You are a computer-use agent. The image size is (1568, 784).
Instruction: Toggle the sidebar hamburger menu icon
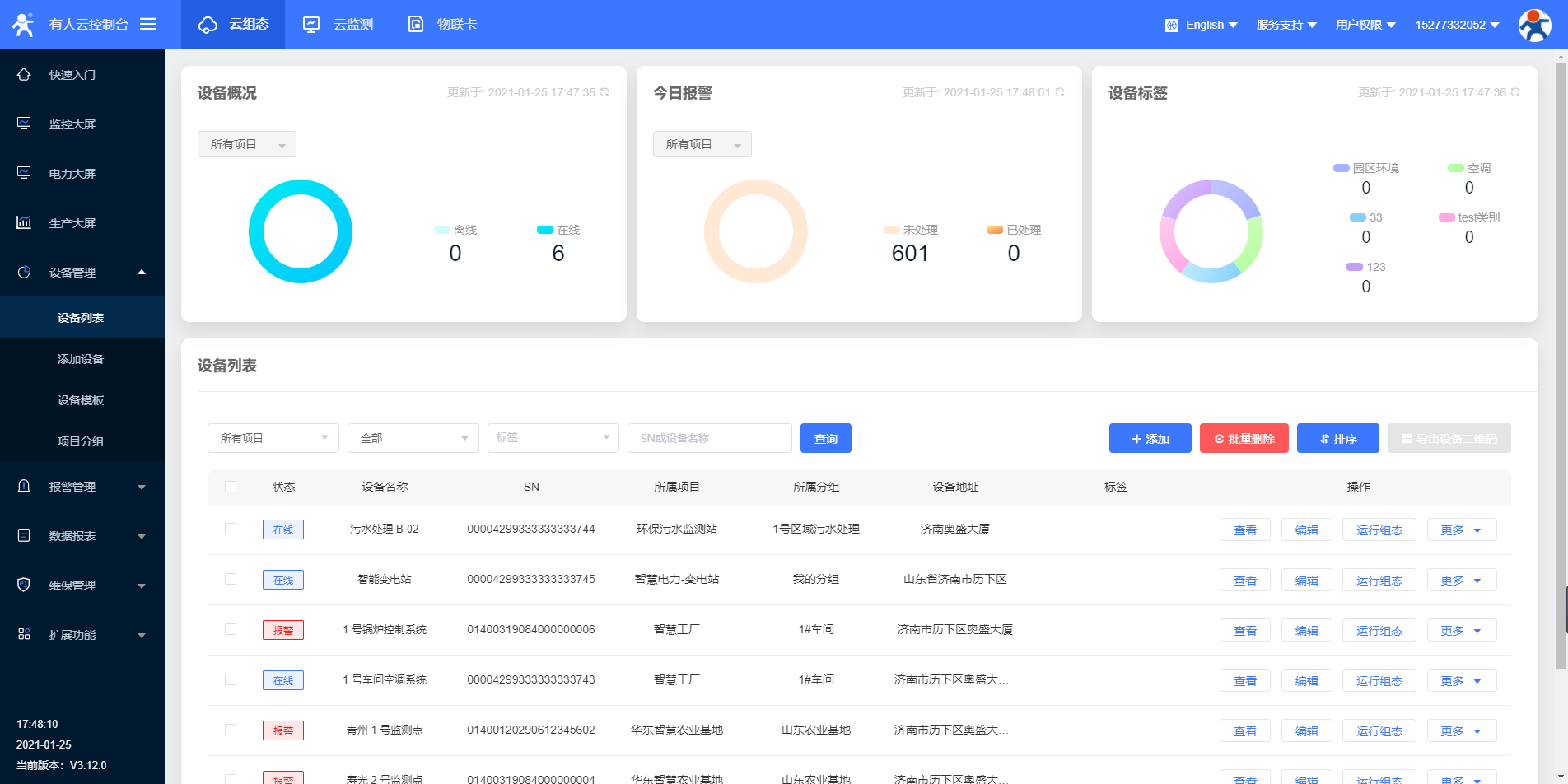point(148,24)
